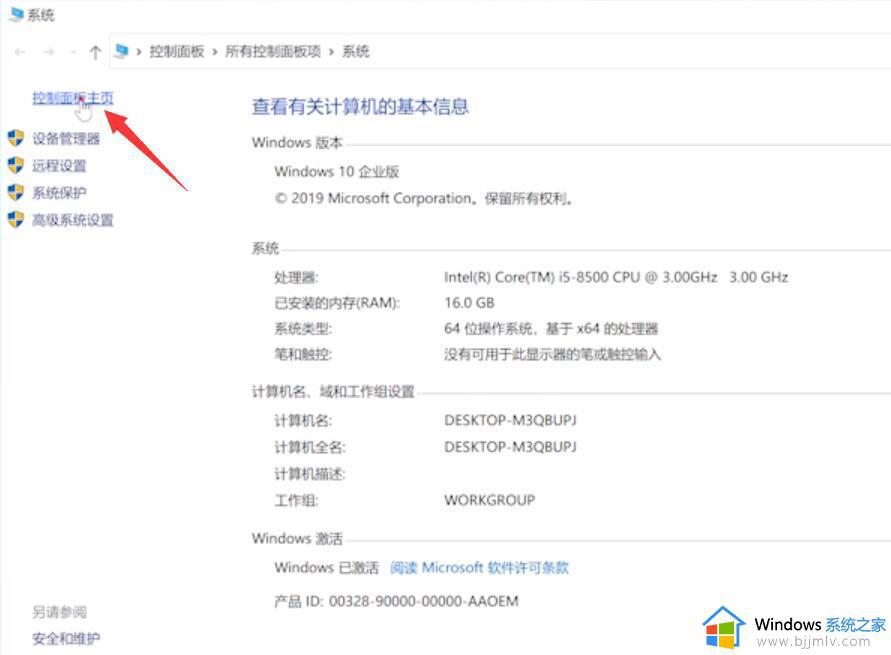Click shield icon beside 系统保护
891x655 pixels.
point(16,193)
